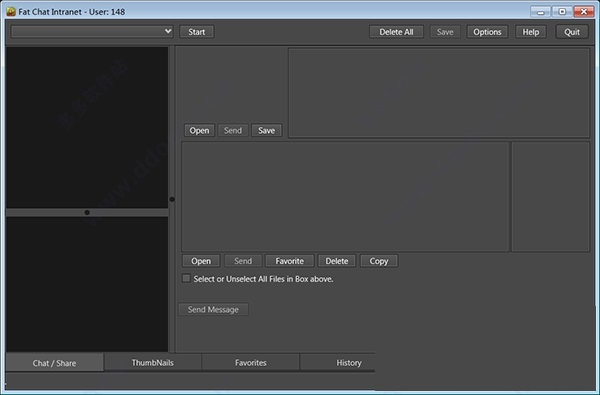Click the Favorite button
This screenshot has height=395, width=600.
(290, 261)
